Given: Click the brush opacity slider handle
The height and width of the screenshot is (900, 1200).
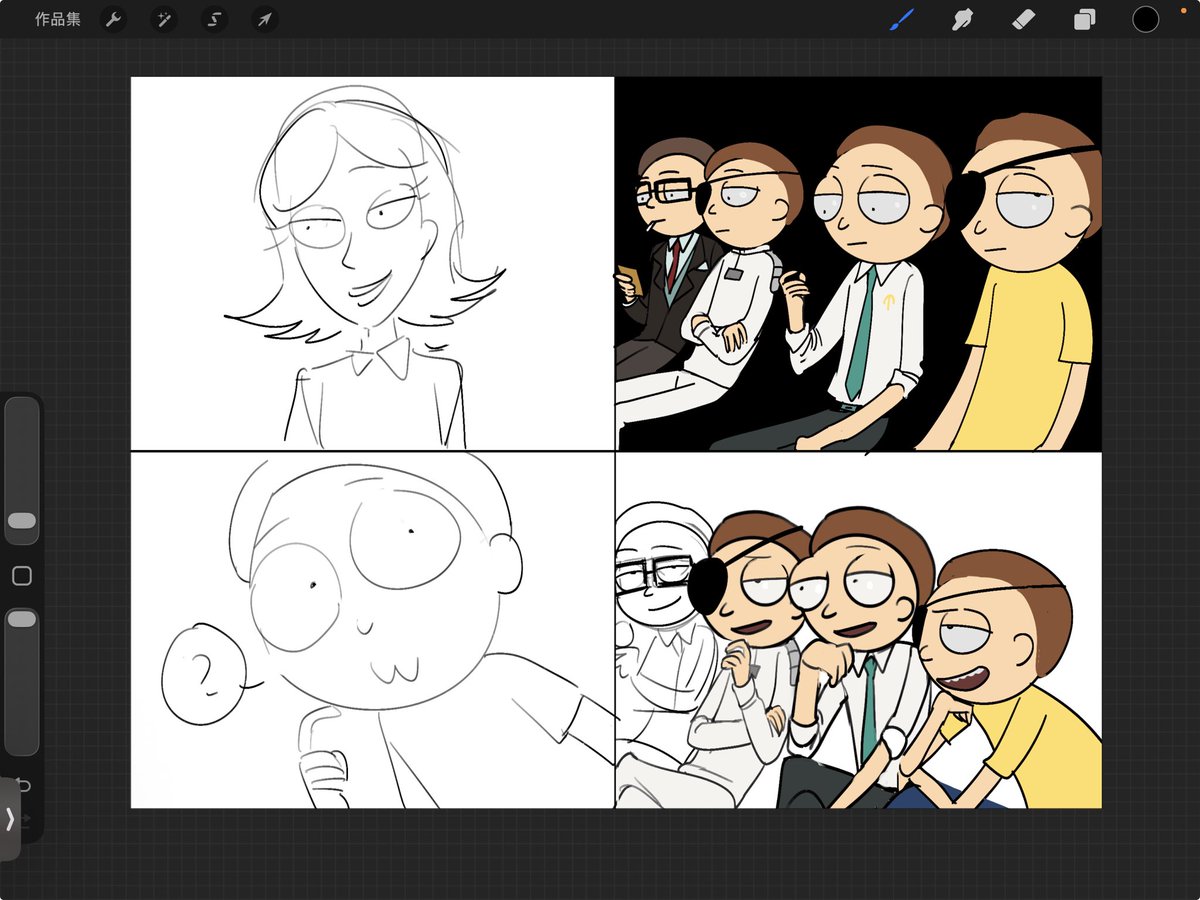Looking at the screenshot, I should click(21, 619).
